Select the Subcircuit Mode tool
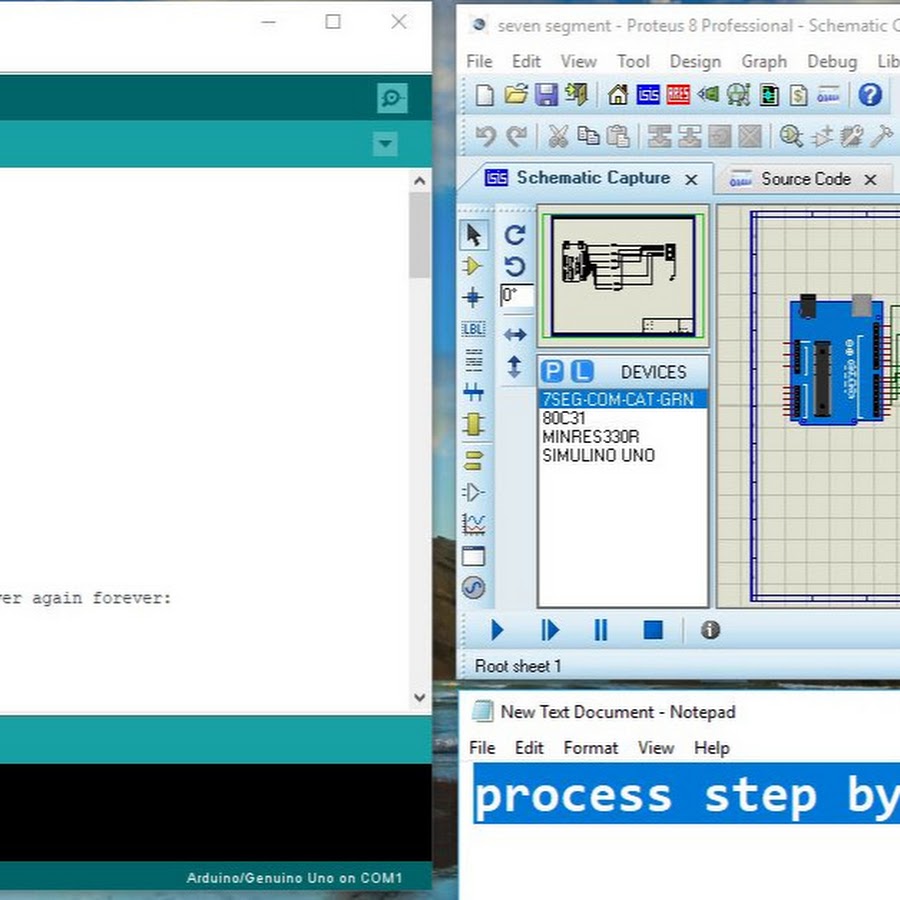The image size is (900, 900). (x=474, y=424)
